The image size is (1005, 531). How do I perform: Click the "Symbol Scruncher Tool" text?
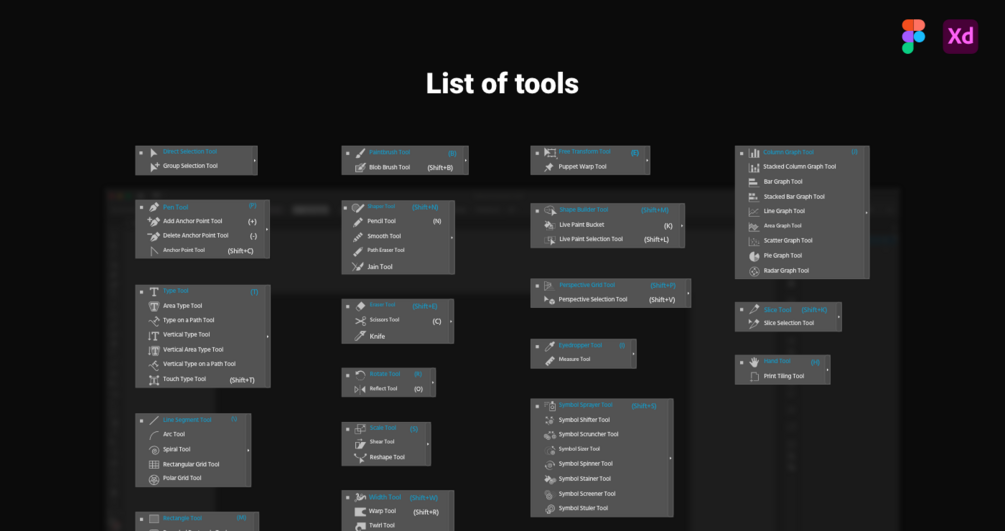[588, 435]
